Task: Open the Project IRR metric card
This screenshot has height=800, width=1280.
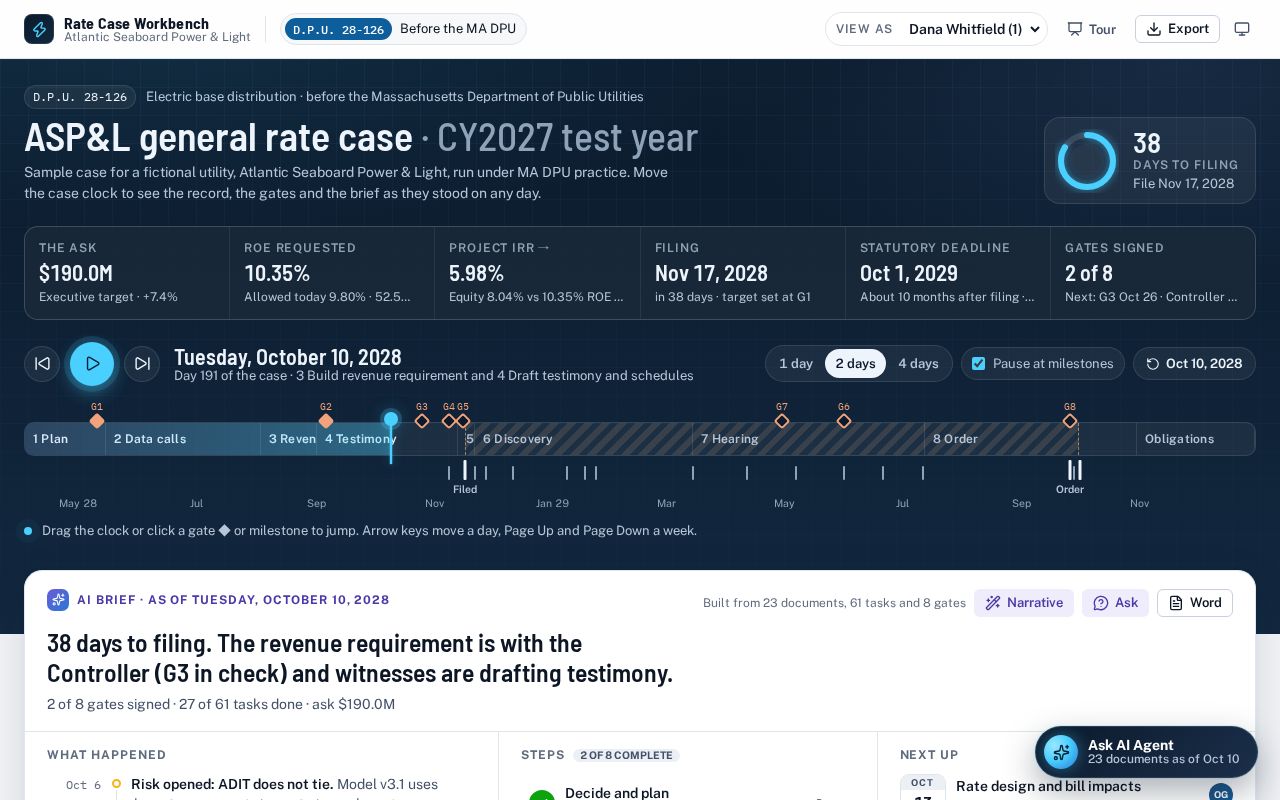Action: (537, 273)
